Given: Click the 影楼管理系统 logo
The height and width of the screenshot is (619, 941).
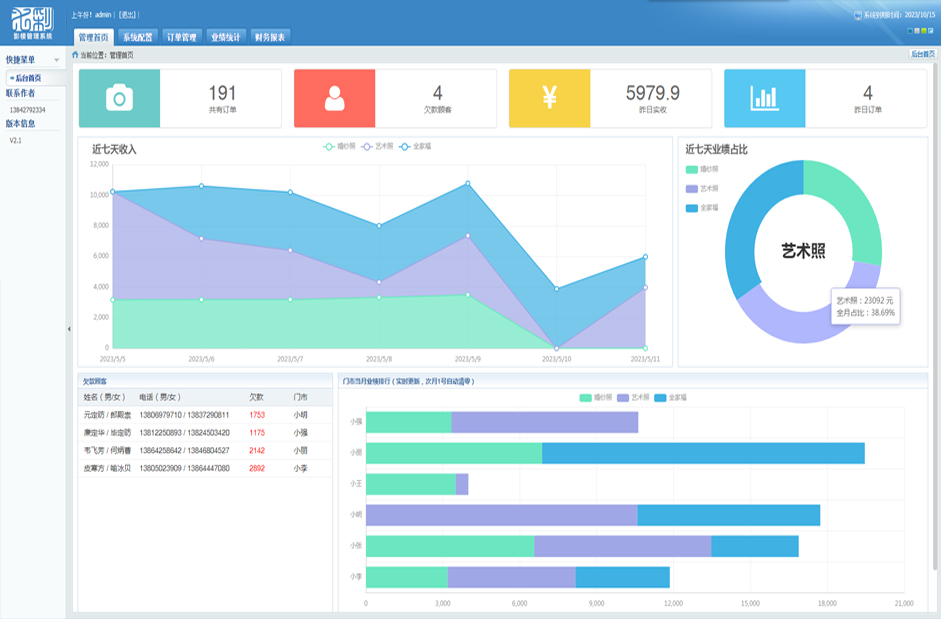Looking at the screenshot, I should click(33, 22).
